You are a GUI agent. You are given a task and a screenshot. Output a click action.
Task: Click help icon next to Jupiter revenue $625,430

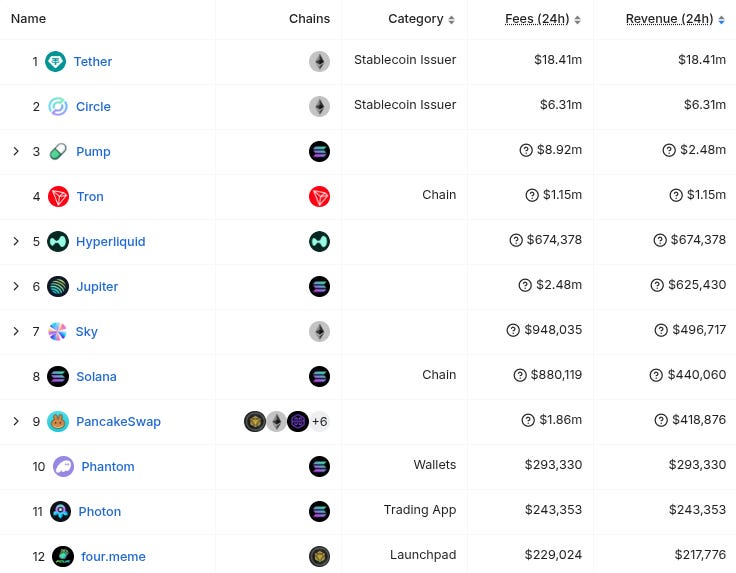657,285
